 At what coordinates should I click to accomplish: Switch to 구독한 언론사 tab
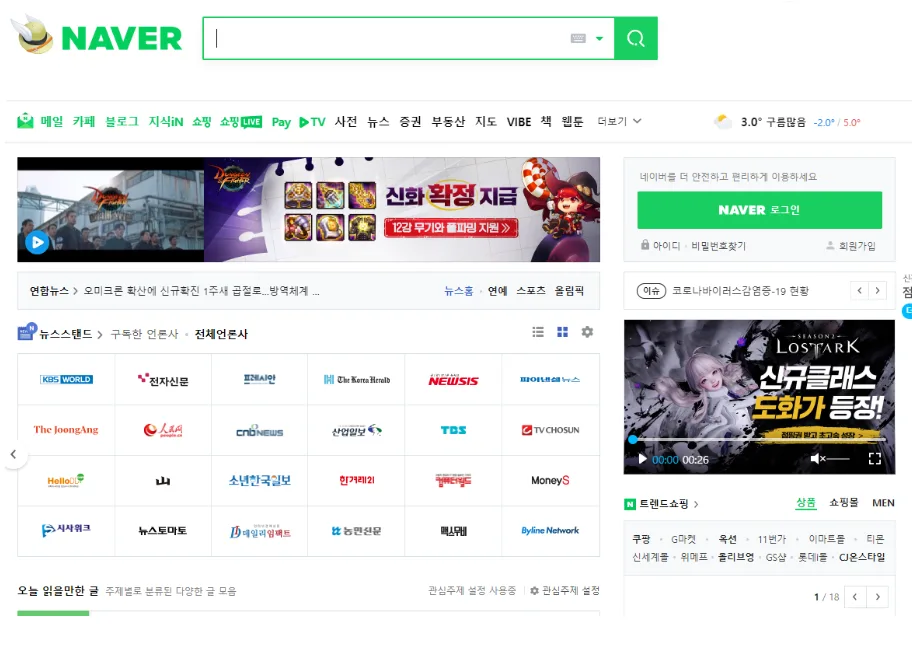[144, 334]
